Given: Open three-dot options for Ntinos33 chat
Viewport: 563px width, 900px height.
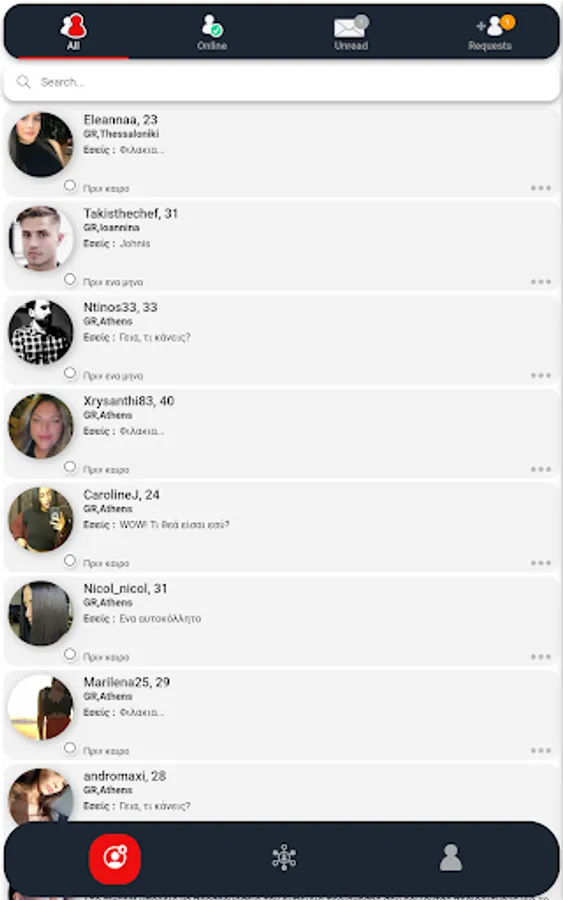Looking at the screenshot, I should click(x=541, y=375).
